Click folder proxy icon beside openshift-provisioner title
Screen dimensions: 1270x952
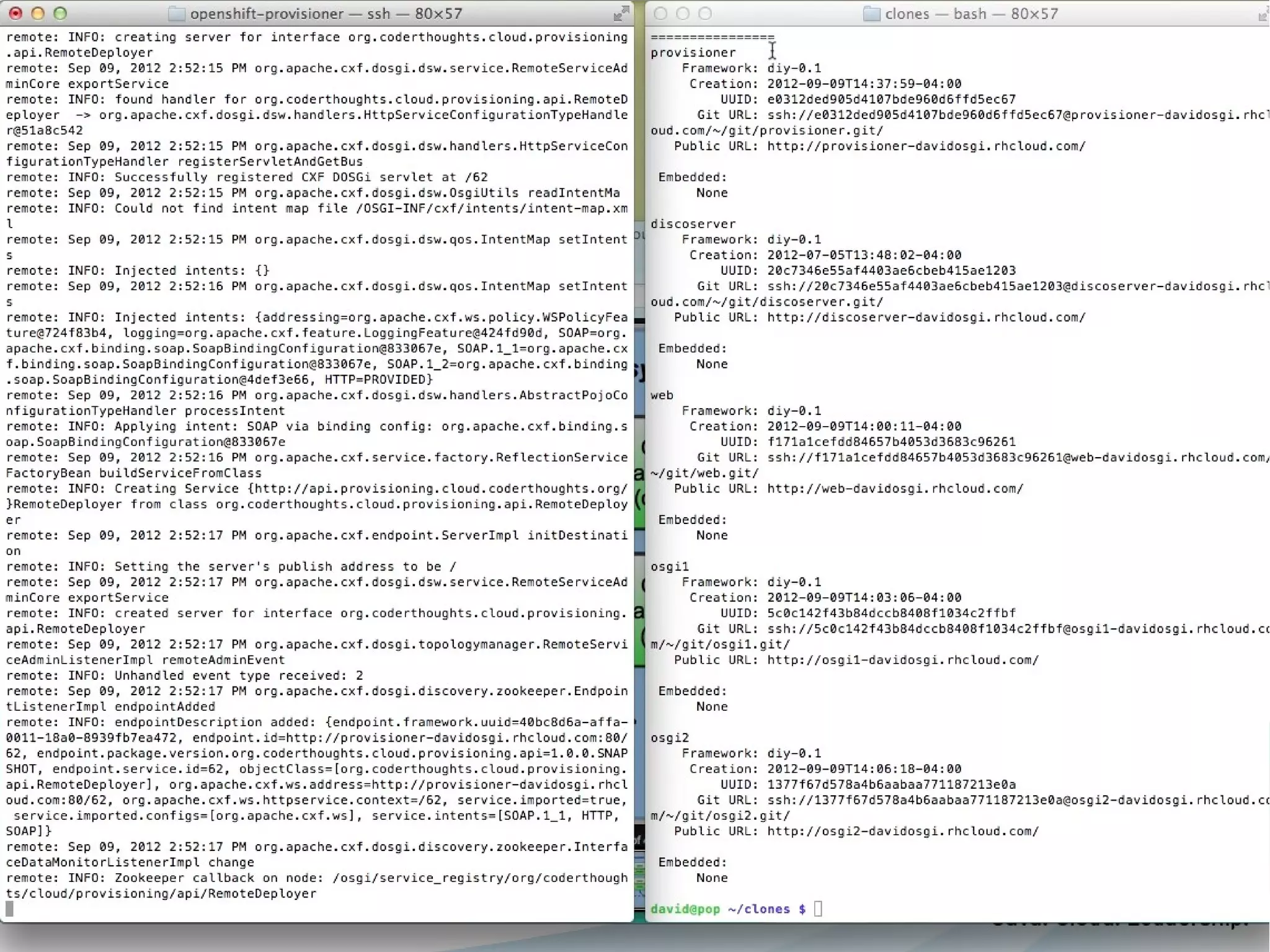point(177,14)
